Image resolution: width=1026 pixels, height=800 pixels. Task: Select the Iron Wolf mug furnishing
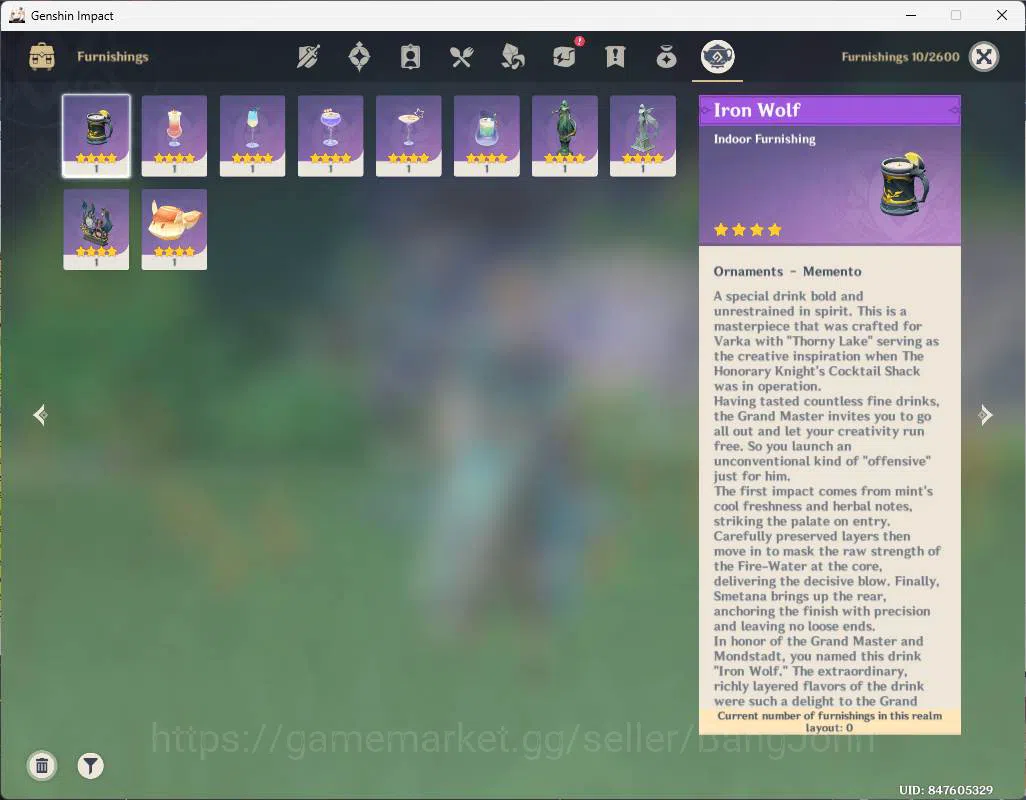coord(96,136)
